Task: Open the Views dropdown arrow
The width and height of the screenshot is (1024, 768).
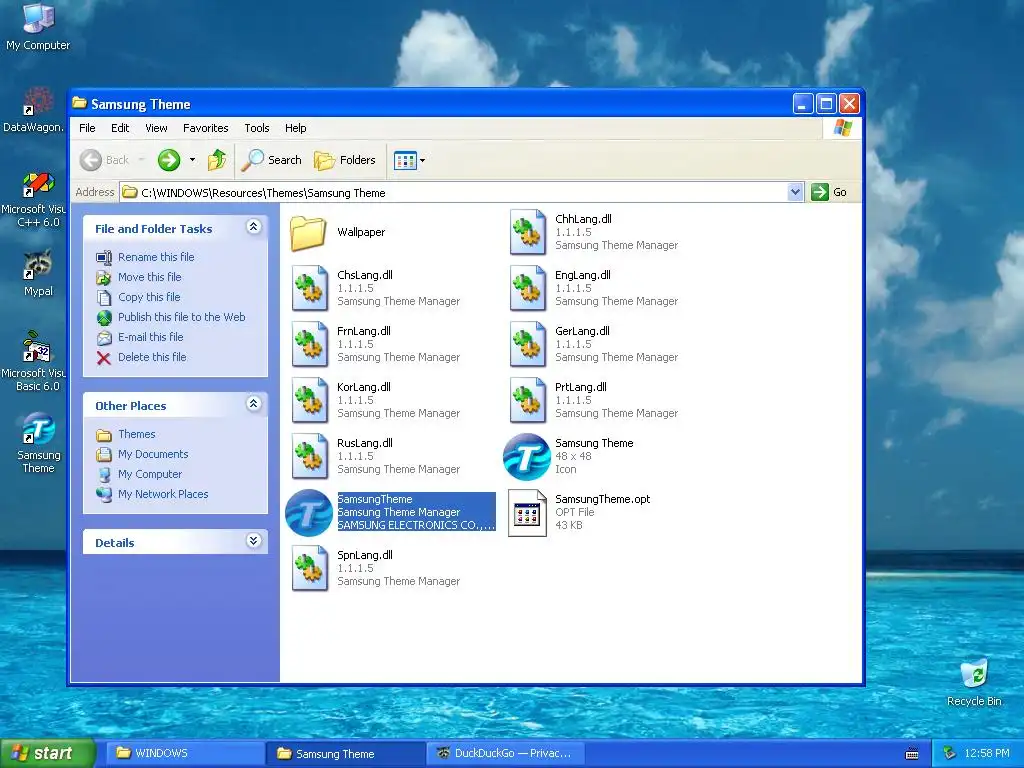Action: point(423,161)
